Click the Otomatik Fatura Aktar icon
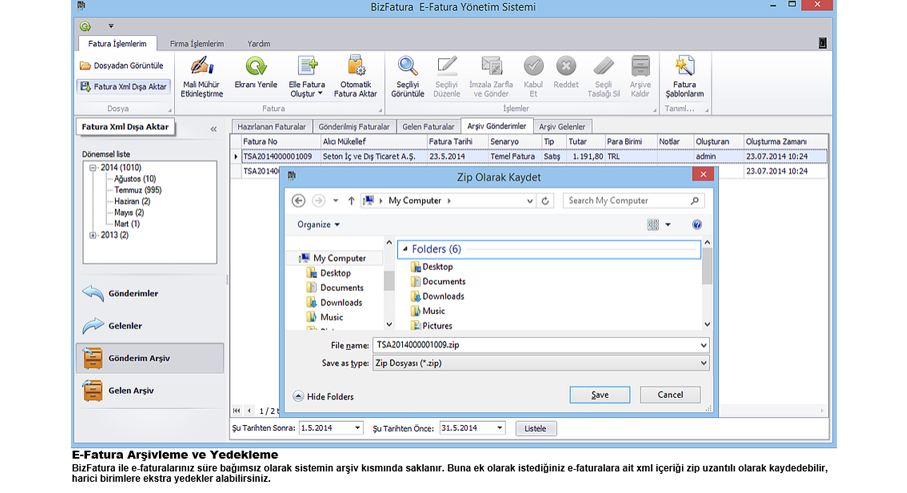The height and width of the screenshot is (493, 907). coord(356,68)
